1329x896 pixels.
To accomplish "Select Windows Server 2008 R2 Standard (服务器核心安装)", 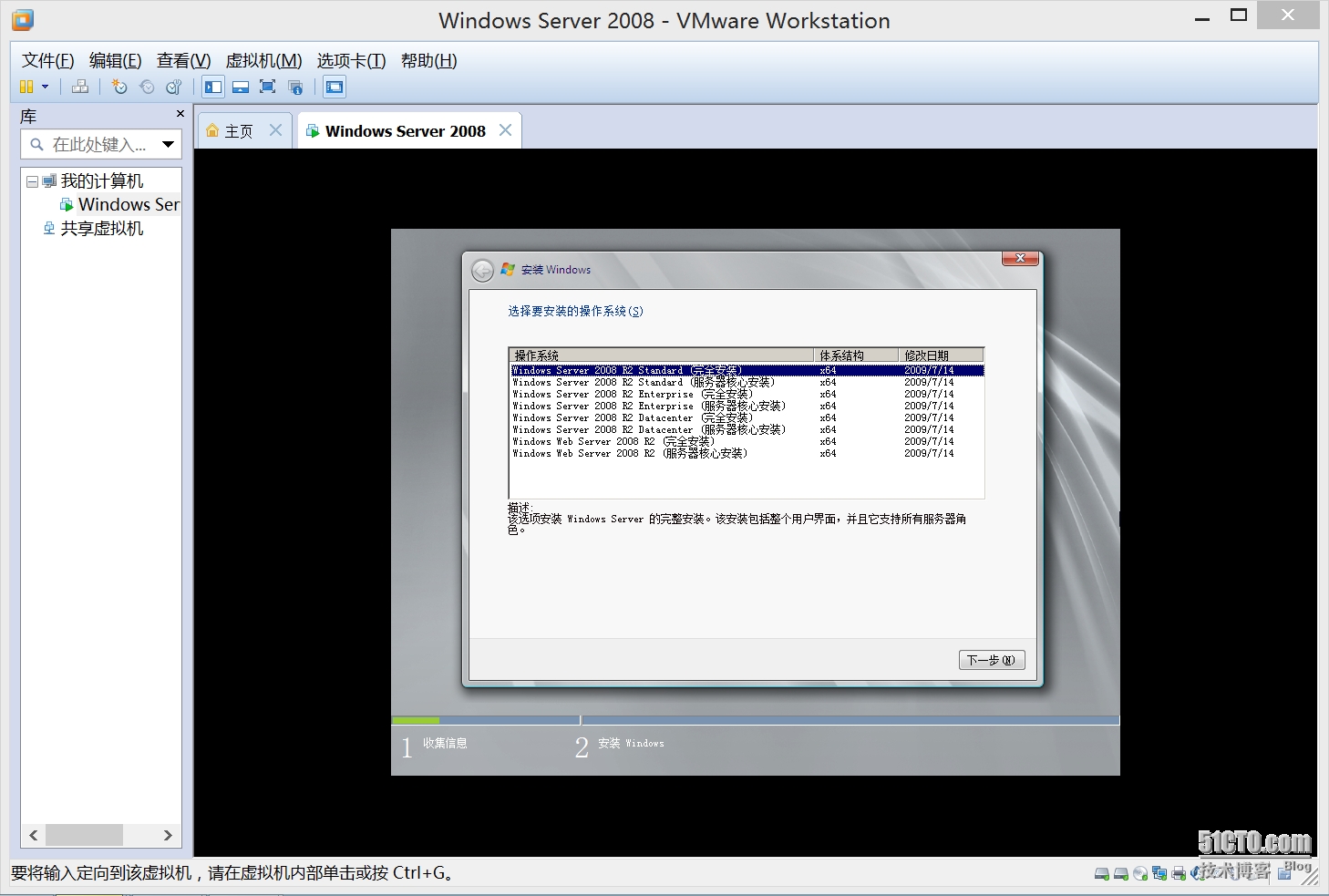I will tap(747, 382).
